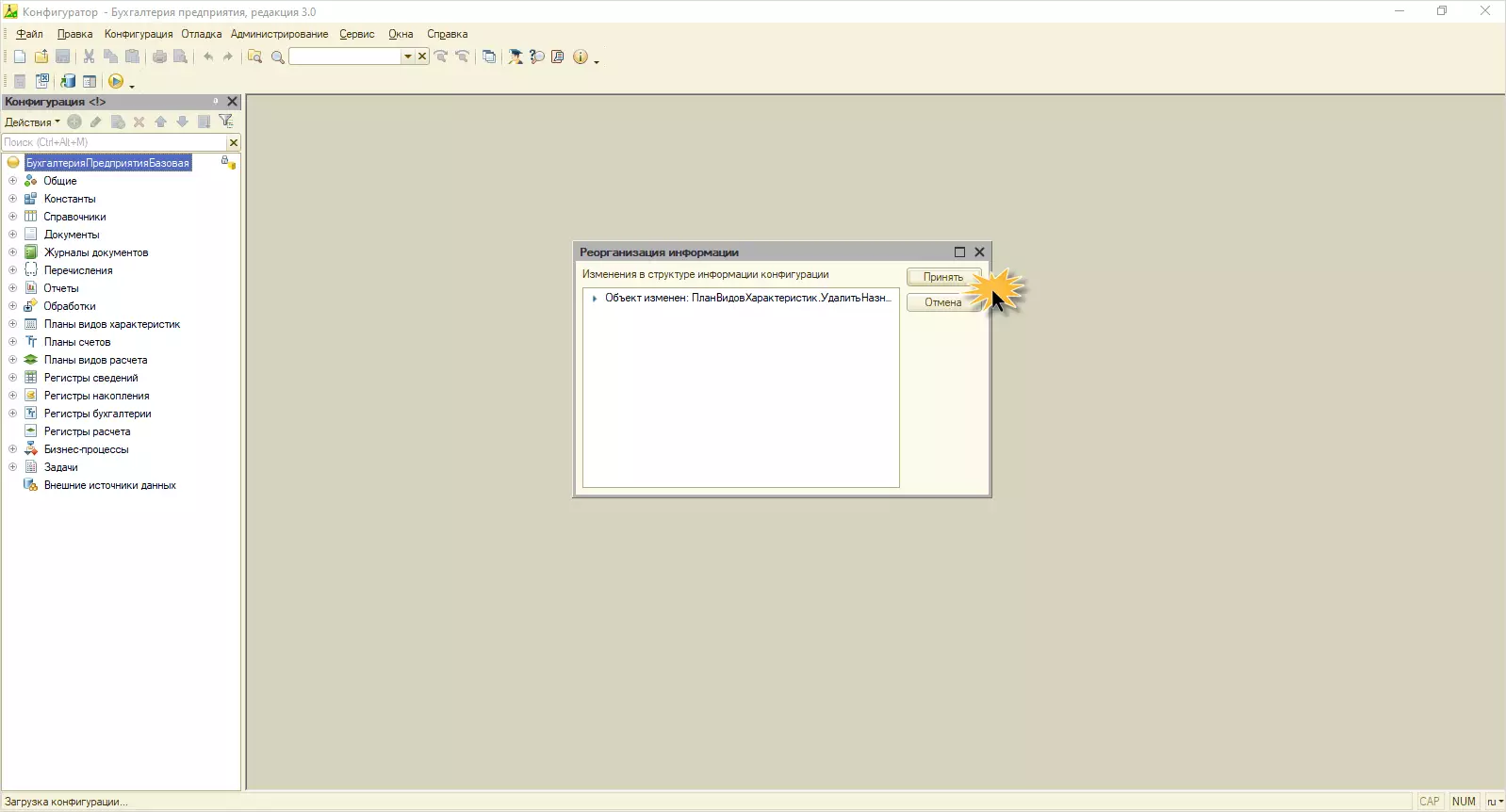Screen dimensions: 1506x812
Task: Expand the Регистры сведений node
Action: tap(12, 378)
